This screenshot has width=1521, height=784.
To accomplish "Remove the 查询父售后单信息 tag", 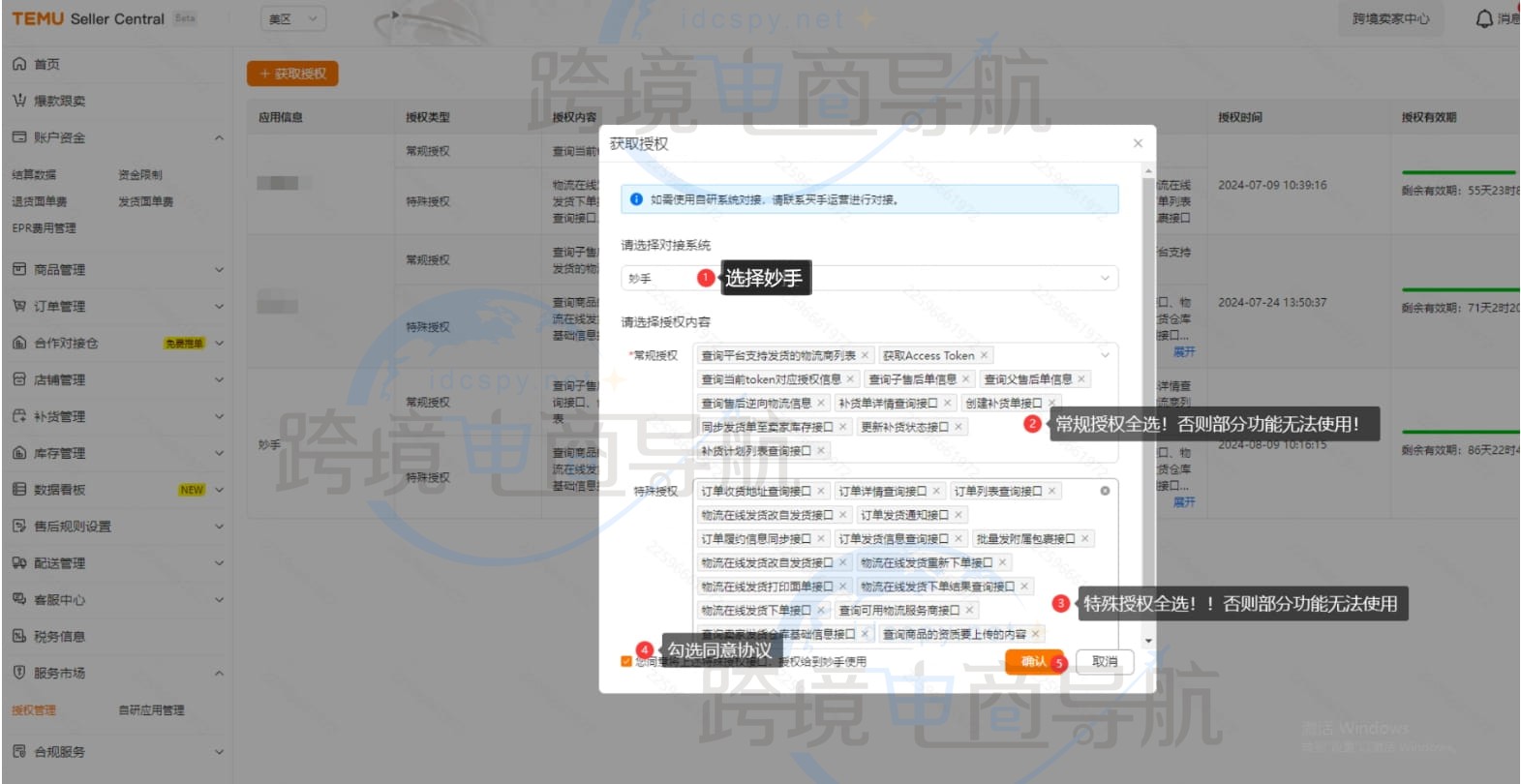I will tap(1081, 379).
